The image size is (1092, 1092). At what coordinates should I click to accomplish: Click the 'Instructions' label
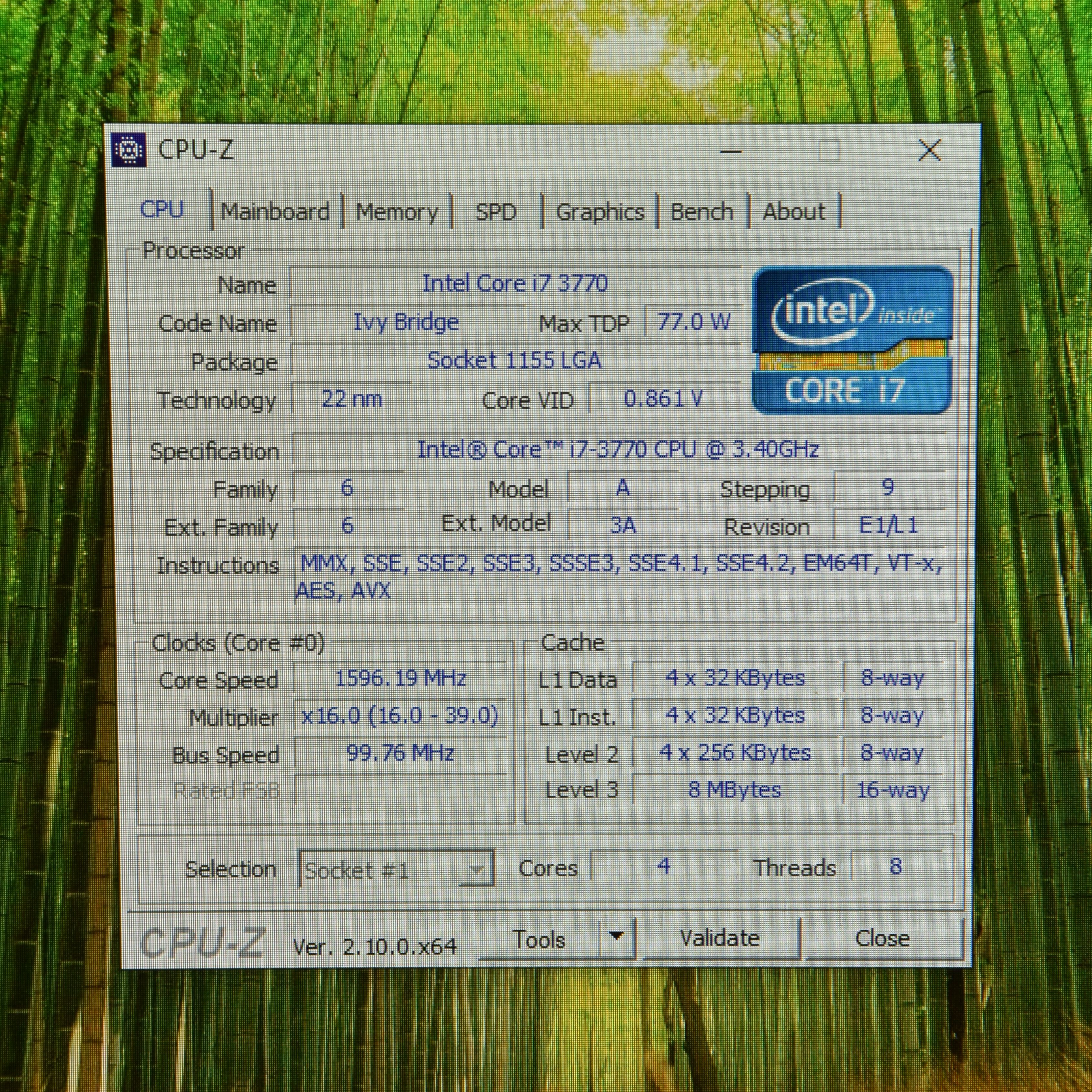(218, 565)
